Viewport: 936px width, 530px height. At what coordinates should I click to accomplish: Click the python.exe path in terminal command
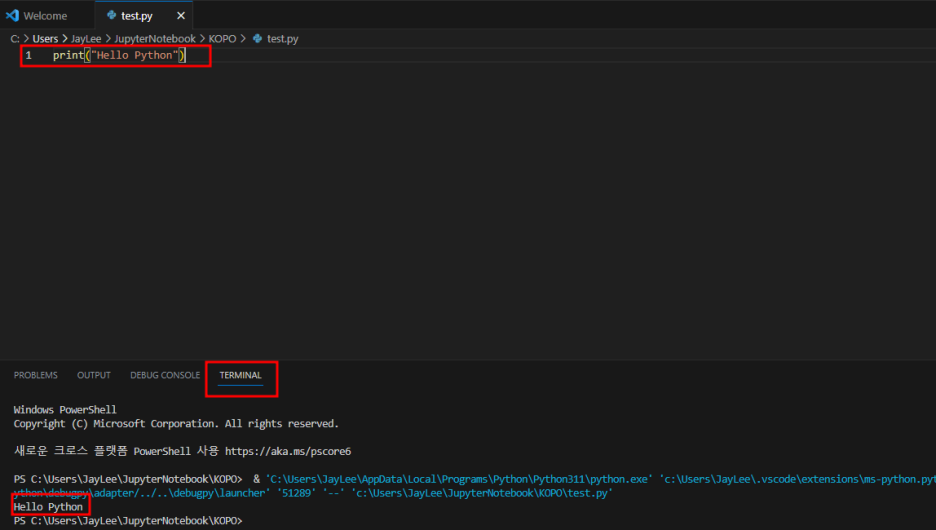pos(459,479)
